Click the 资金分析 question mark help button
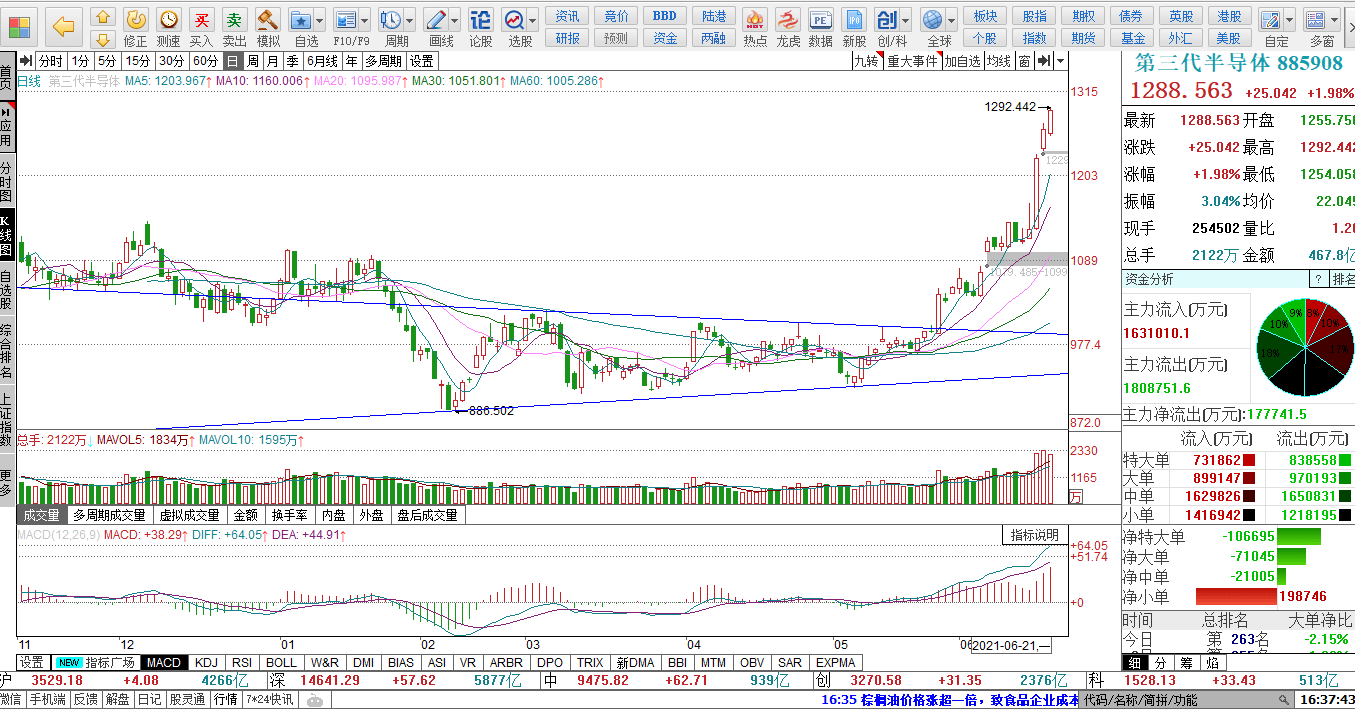1355x709 pixels. (1319, 279)
